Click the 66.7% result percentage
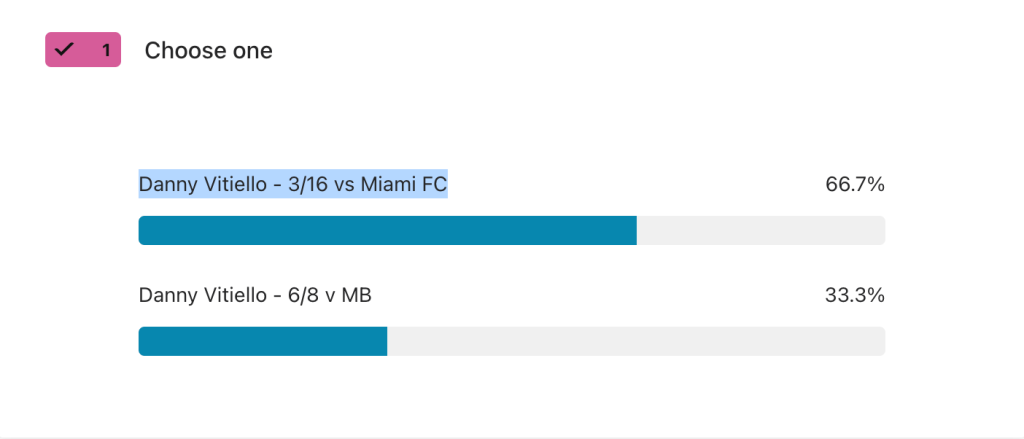Viewport: 1024px width, 439px height. click(855, 185)
